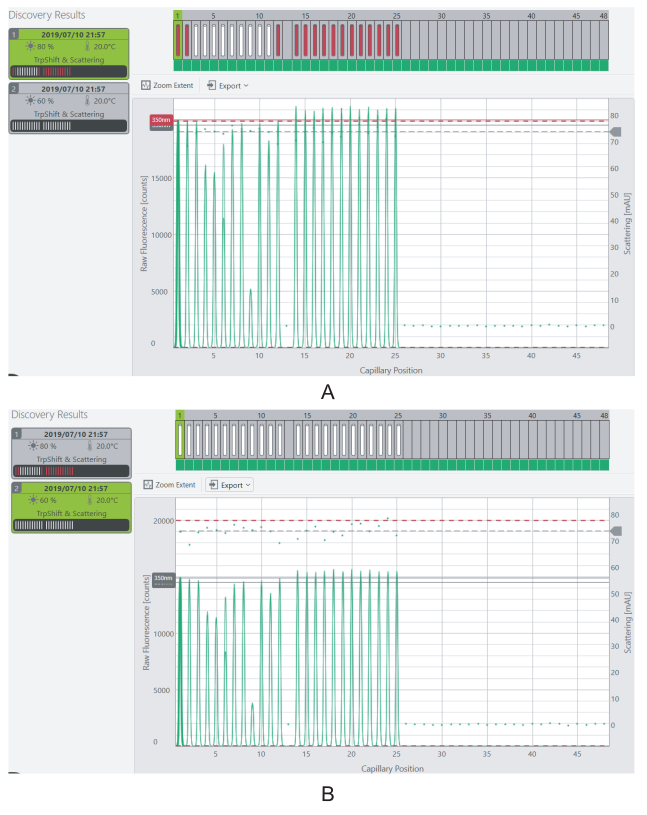Click the Discovery Results heading in panel B
The height and width of the screenshot is (815, 647).
49,414
